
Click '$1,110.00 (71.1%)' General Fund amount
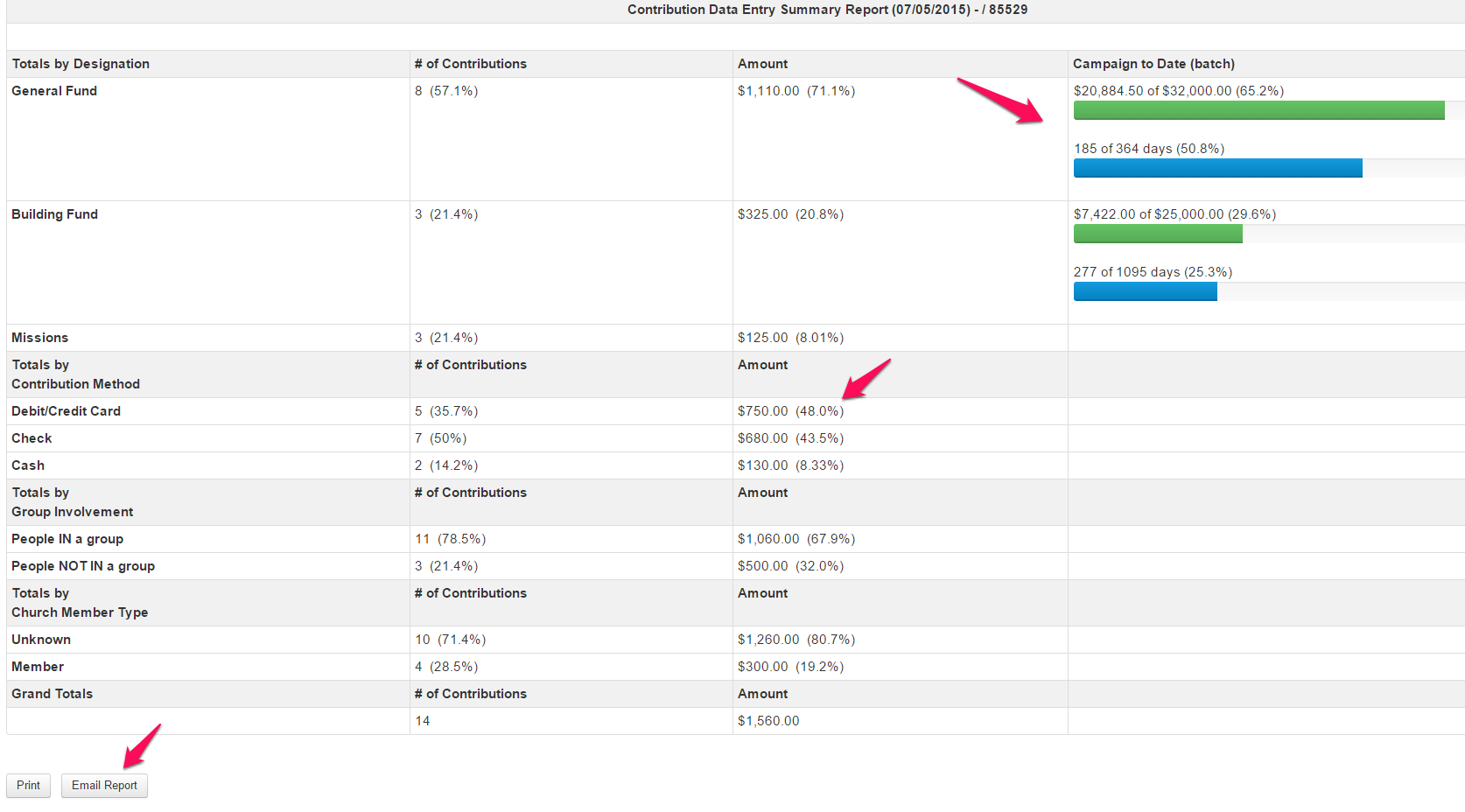(x=796, y=91)
